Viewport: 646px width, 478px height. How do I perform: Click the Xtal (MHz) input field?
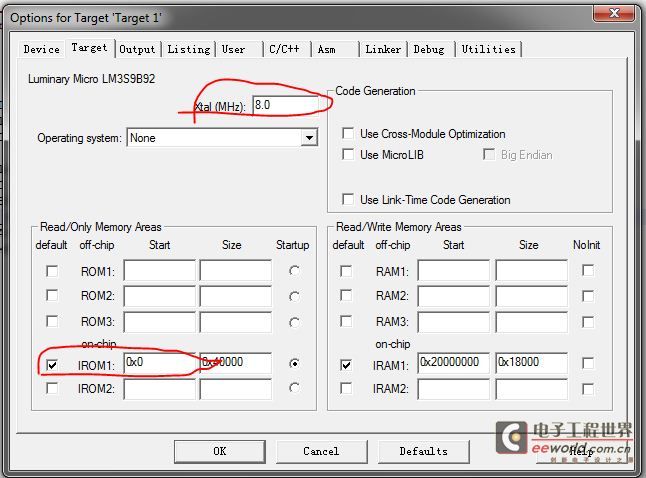(x=285, y=105)
